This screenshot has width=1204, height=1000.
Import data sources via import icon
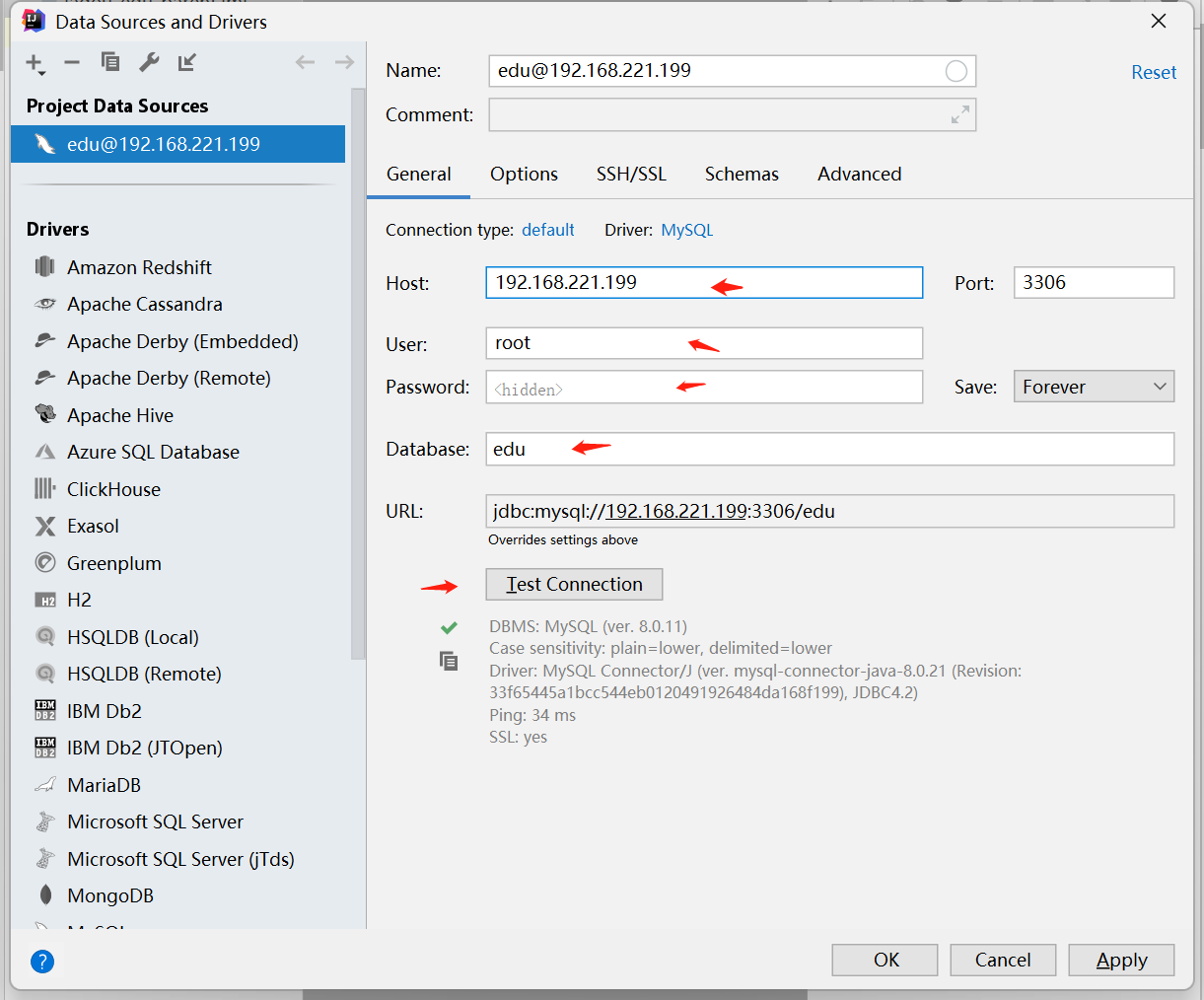tap(187, 61)
